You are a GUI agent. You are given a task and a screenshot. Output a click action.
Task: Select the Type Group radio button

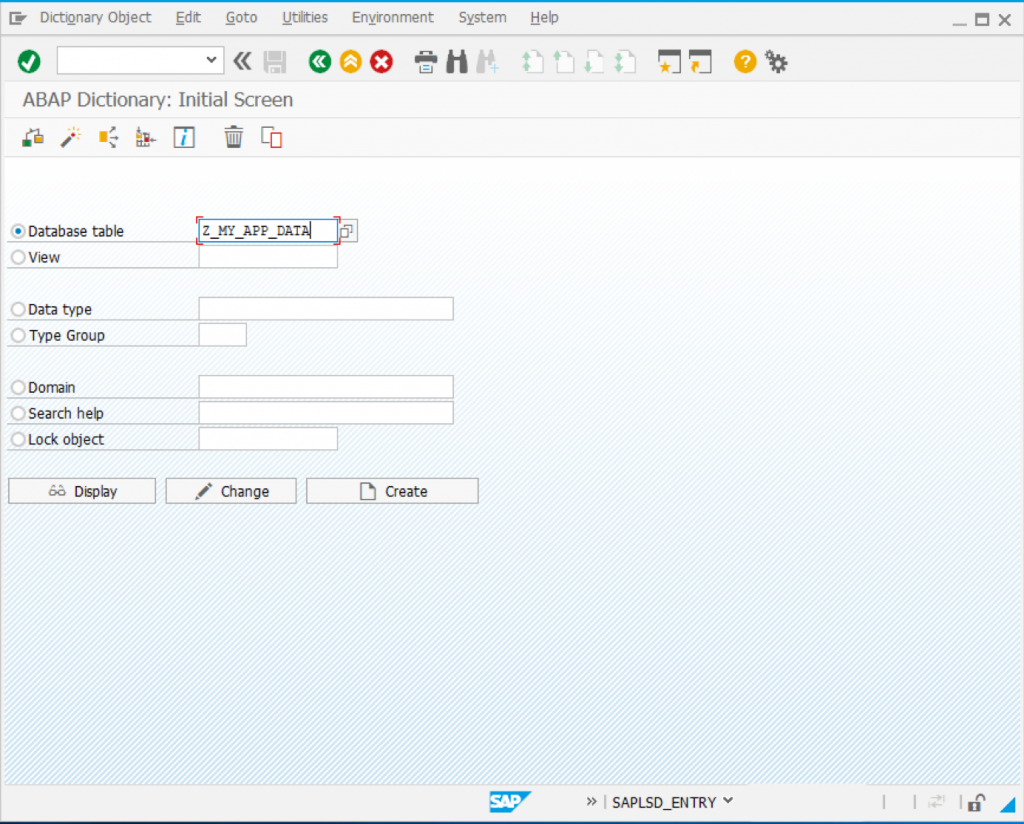[18, 335]
